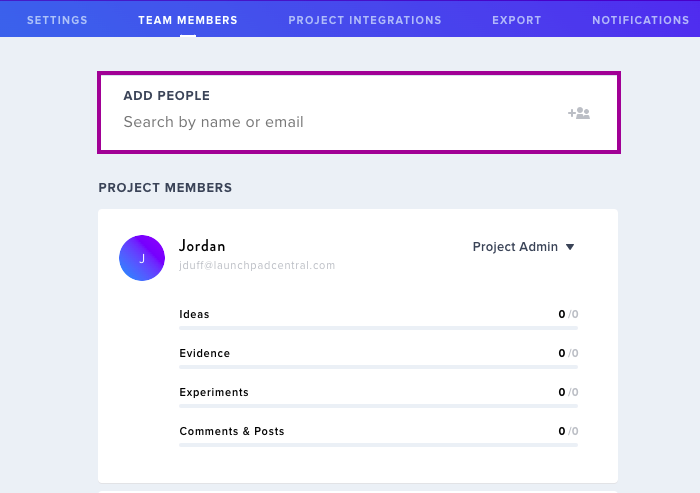Screen dimensions: 700x493
Task: Click the Add People heading
Action: (167, 96)
